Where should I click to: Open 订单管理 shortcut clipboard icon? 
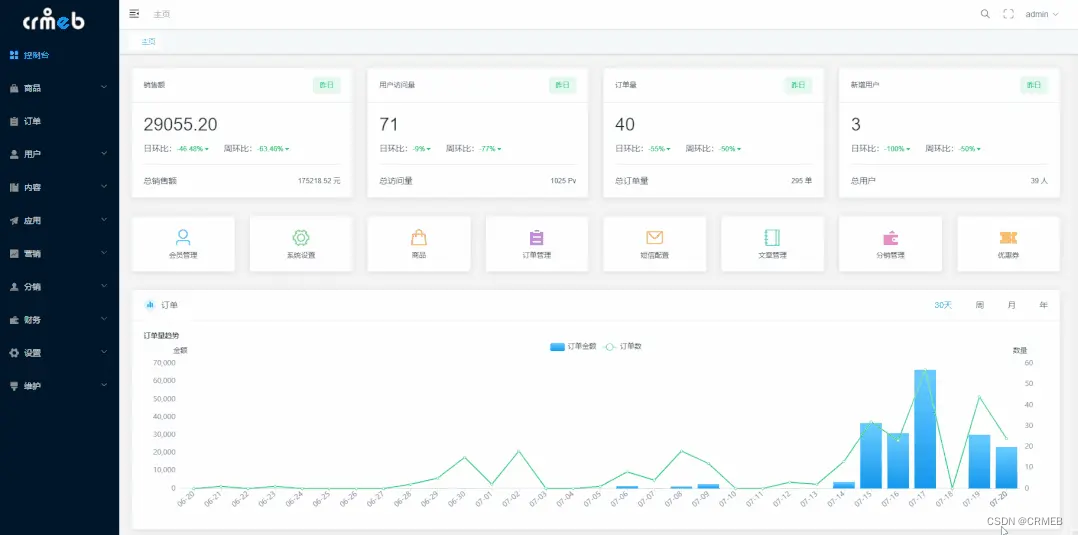[536, 237]
